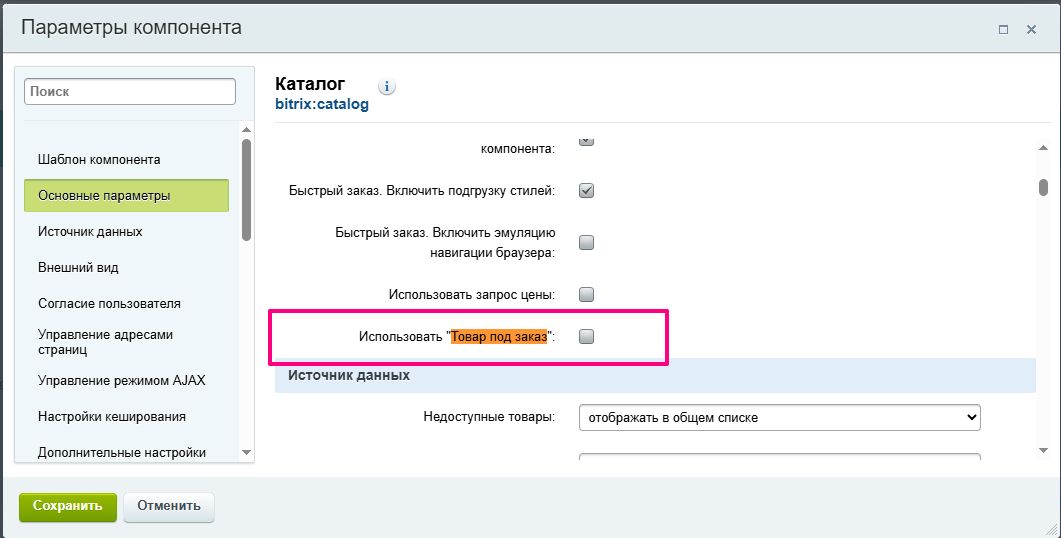Go to Источник данных sidebar item
The width and height of the screenshot is (1061, 538).
coord(90,231)
